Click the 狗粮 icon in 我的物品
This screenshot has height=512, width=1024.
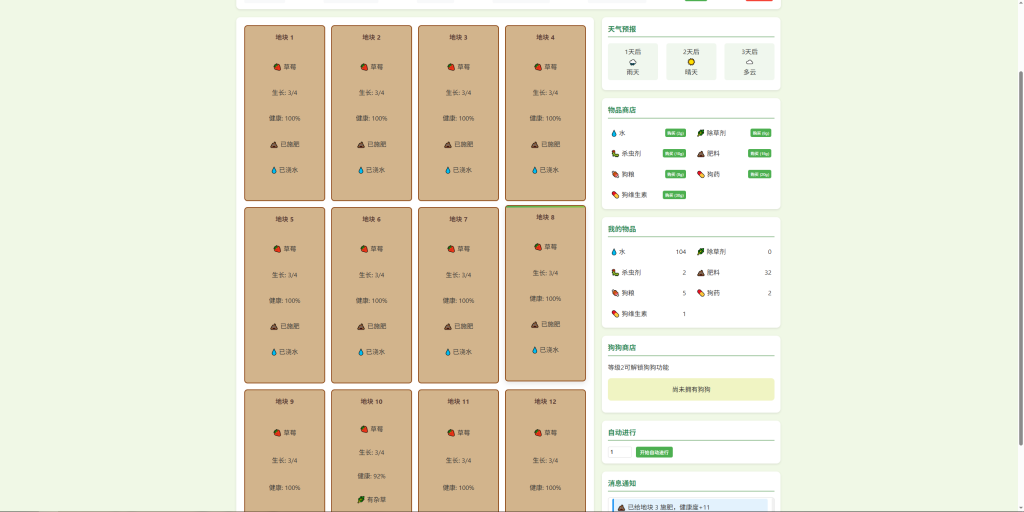615,293
